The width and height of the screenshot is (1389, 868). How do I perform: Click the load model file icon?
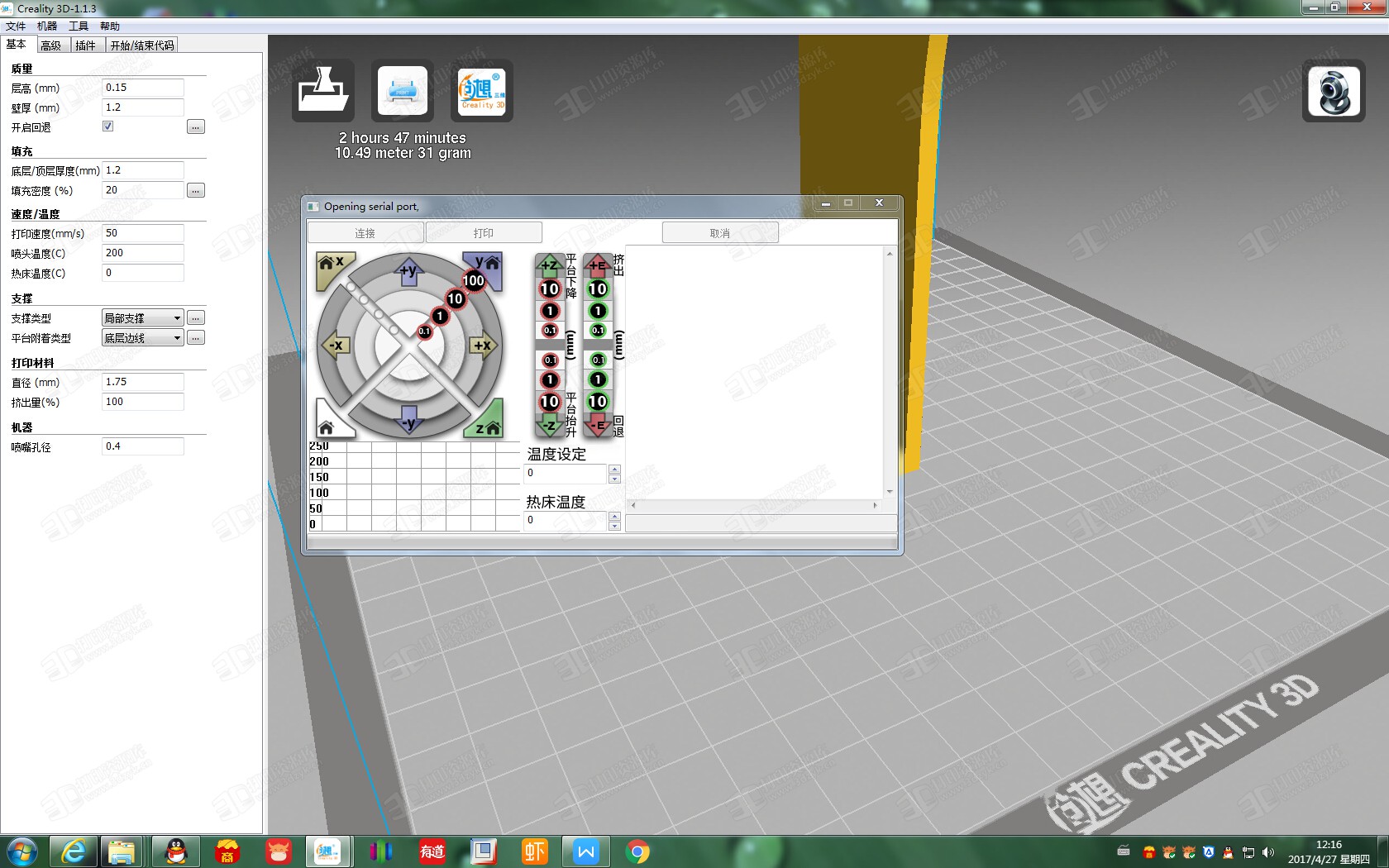point(322,90)
